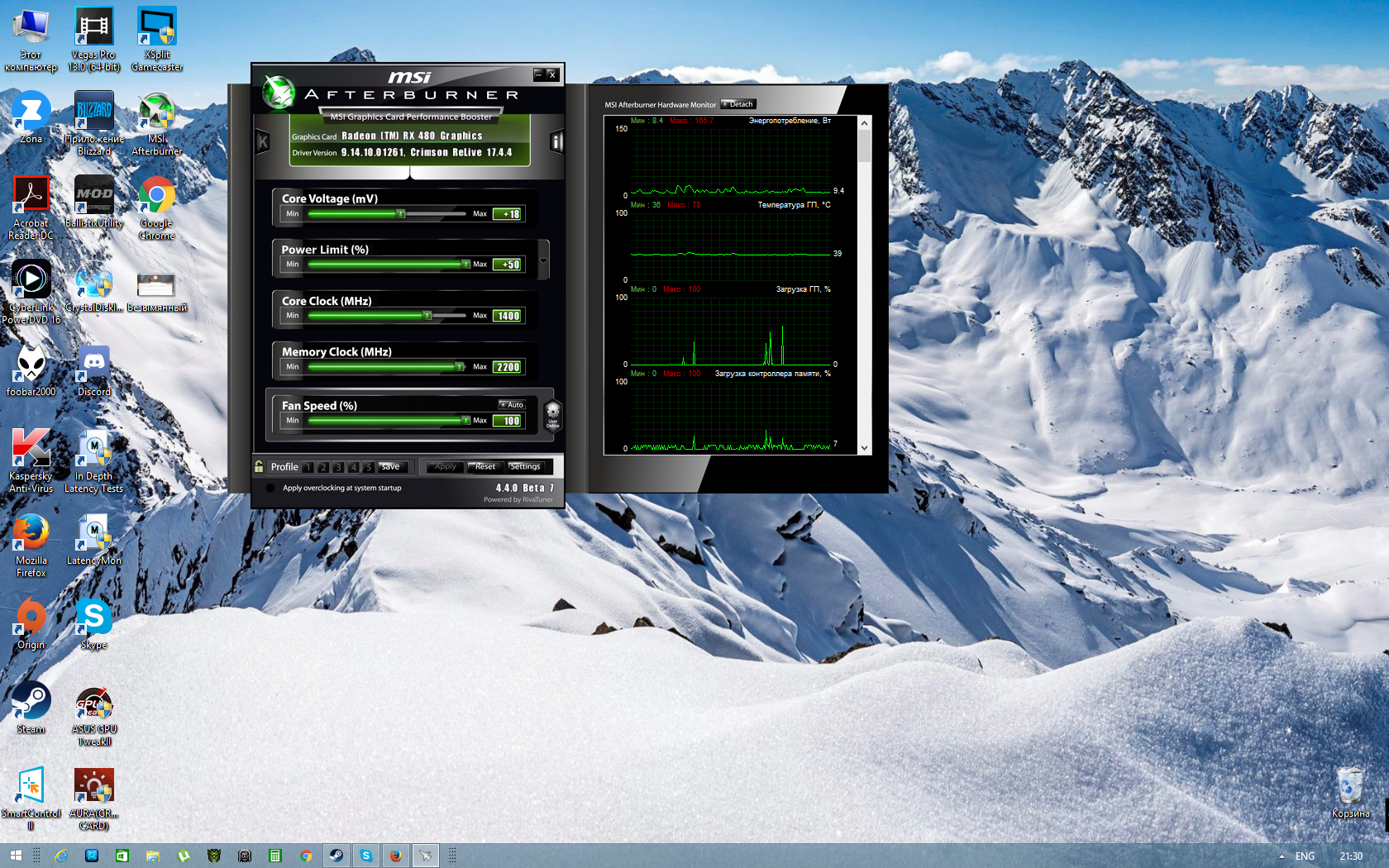Screen dimensions: 1389x868
Task: Select profile slot 1
Action: click(x=308, y=467)
